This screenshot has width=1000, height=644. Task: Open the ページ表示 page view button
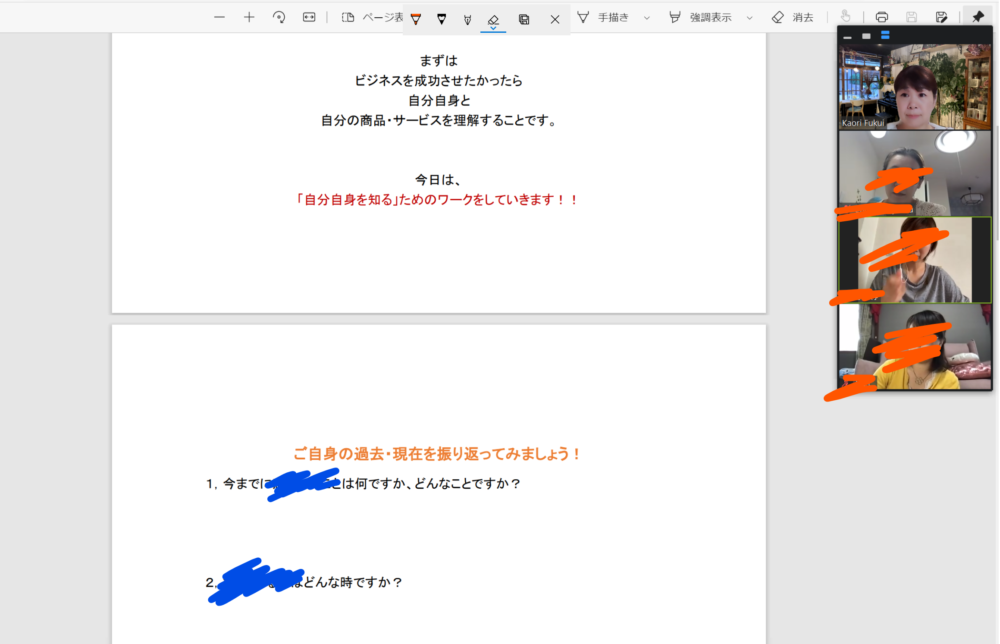371,17
